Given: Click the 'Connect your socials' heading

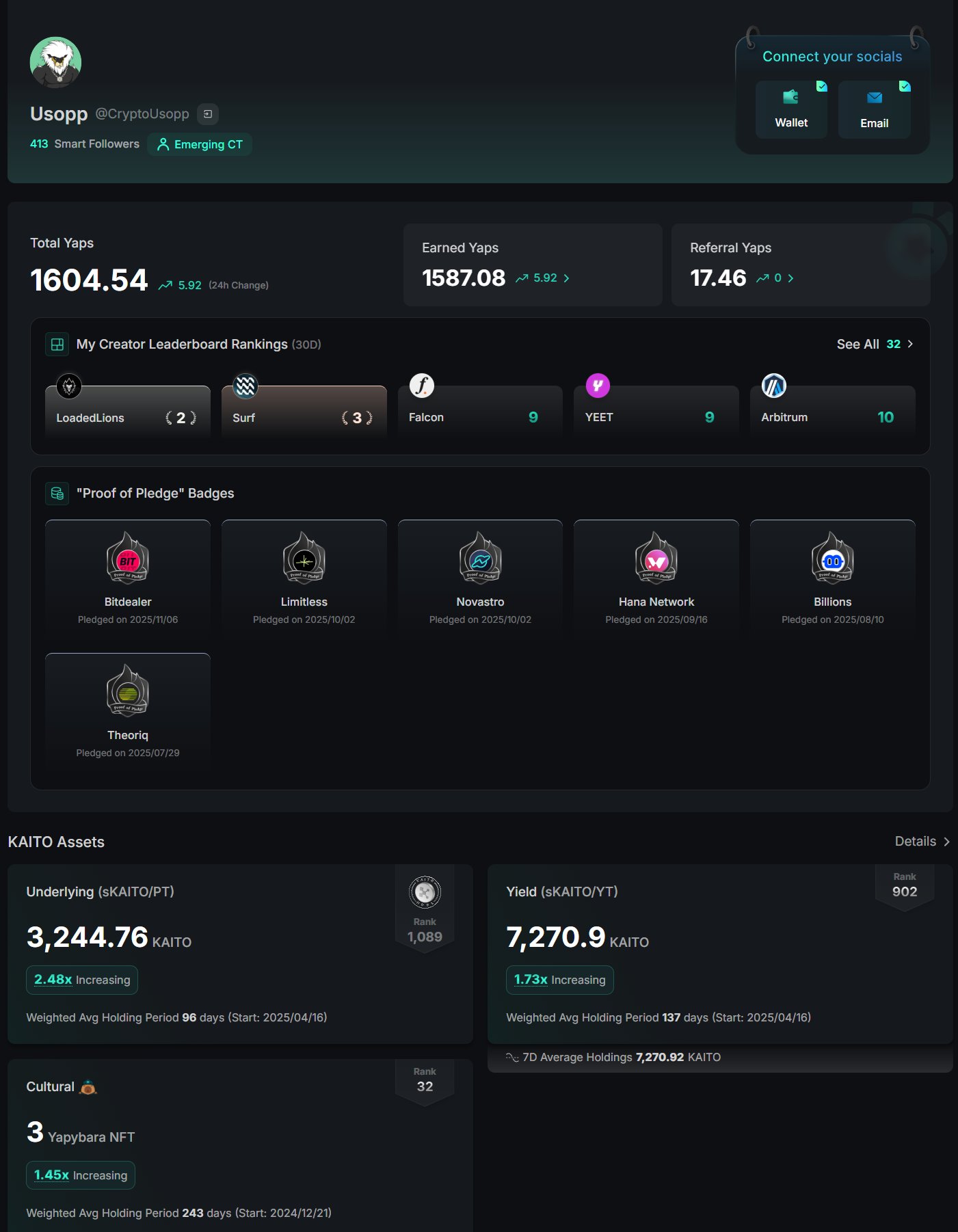Looking at the screenshot, I should pyautogui.click(x=832, y=57).
